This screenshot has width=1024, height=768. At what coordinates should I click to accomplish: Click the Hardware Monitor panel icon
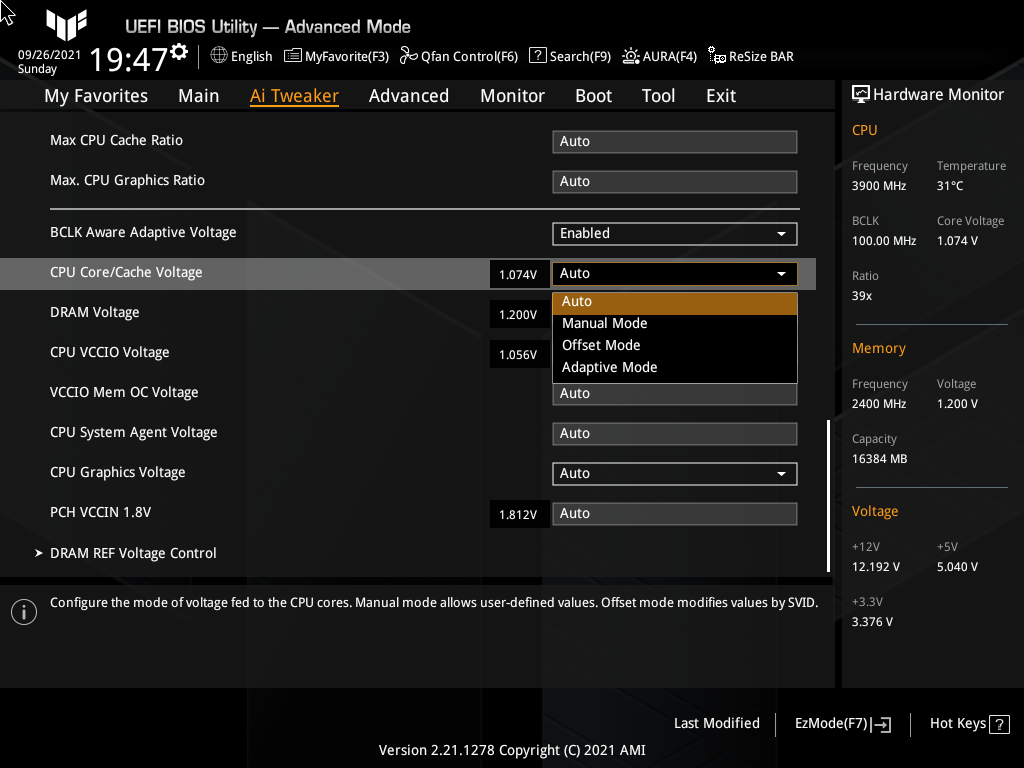click(862, 93)
